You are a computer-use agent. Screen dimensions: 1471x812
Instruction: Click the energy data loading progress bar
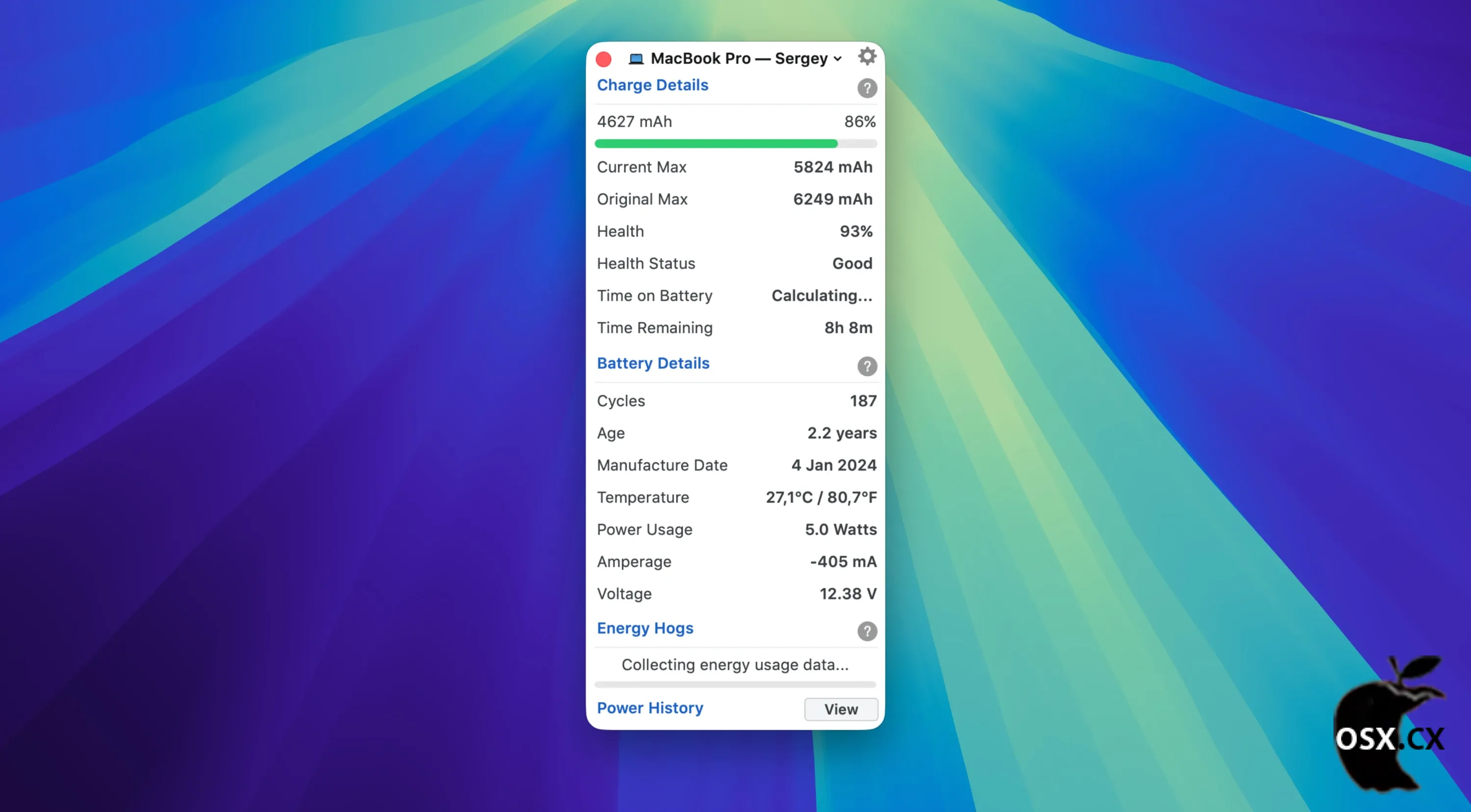click(735, 684)
